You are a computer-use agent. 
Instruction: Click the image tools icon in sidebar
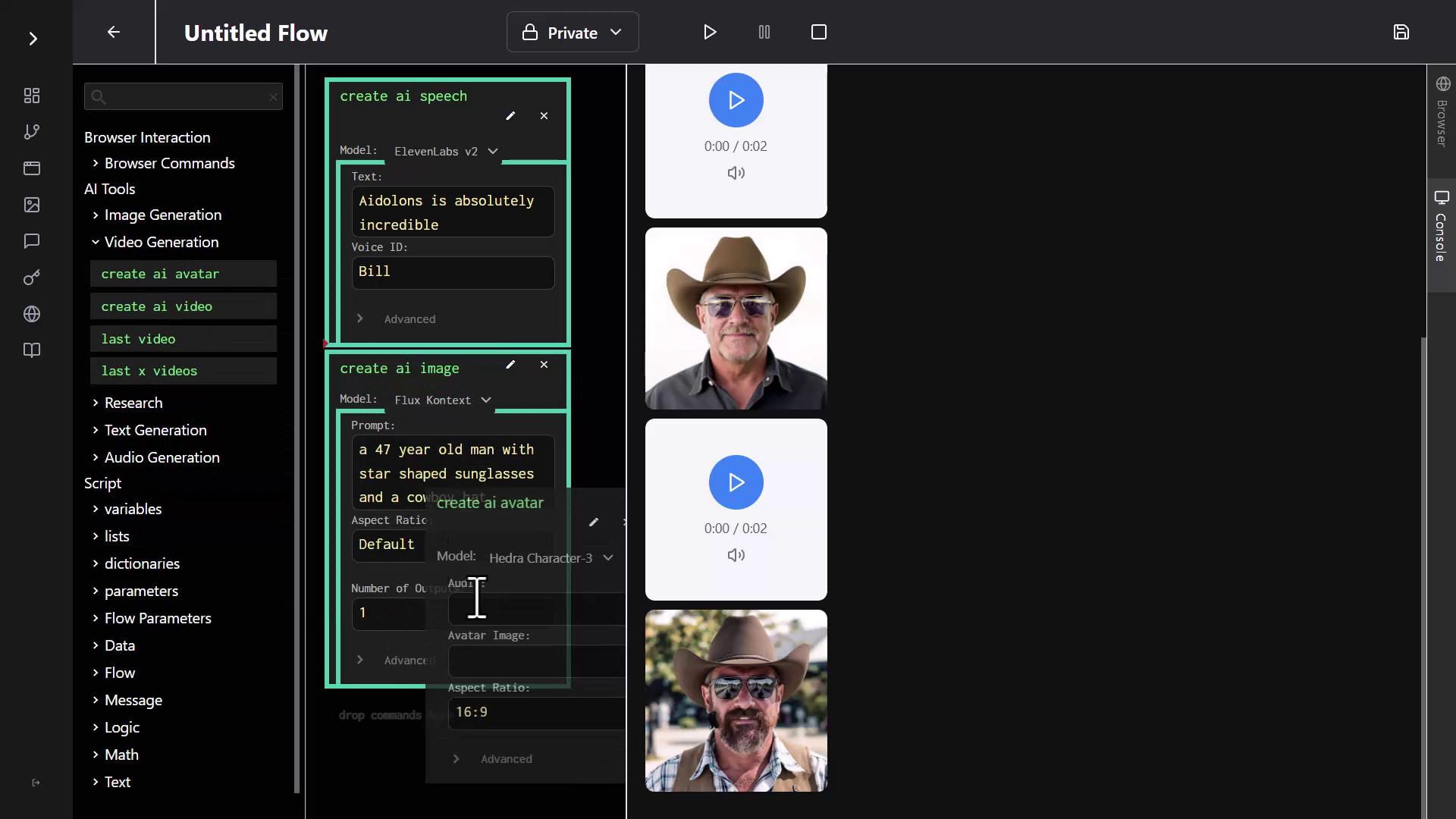tap(31, 205)
